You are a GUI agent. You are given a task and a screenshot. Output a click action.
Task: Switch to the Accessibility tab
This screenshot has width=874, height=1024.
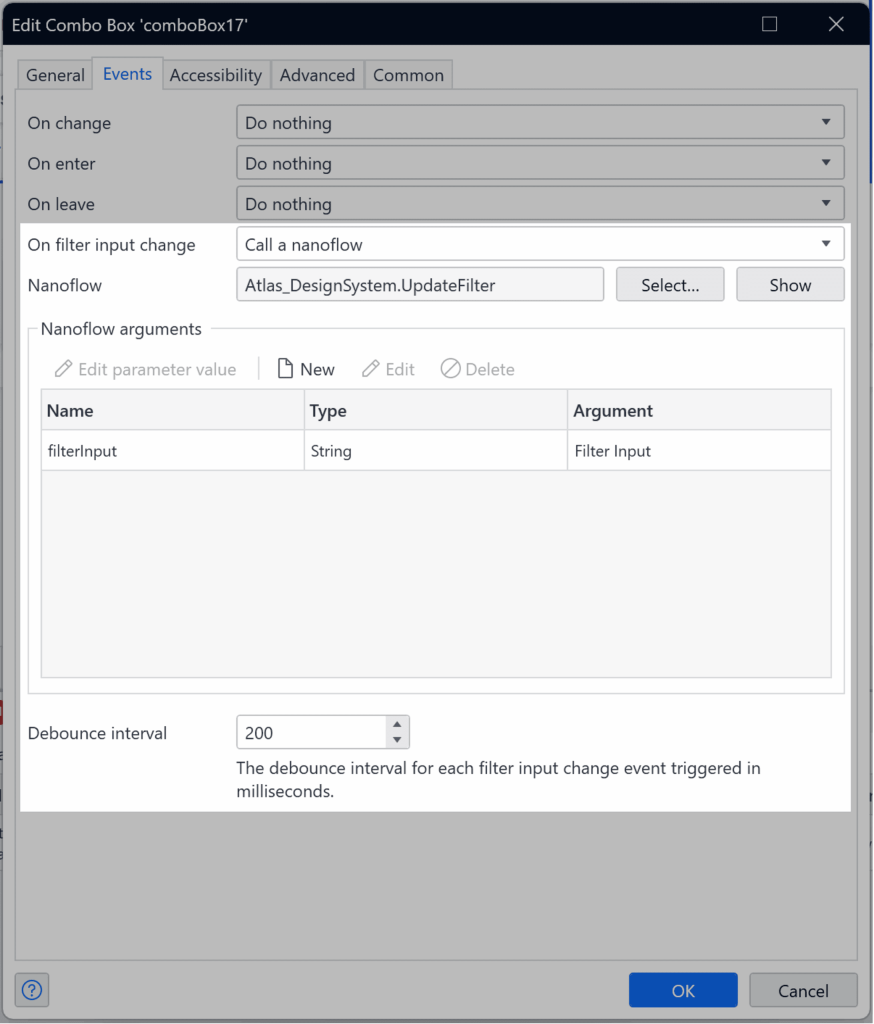[x=216, y=75]
